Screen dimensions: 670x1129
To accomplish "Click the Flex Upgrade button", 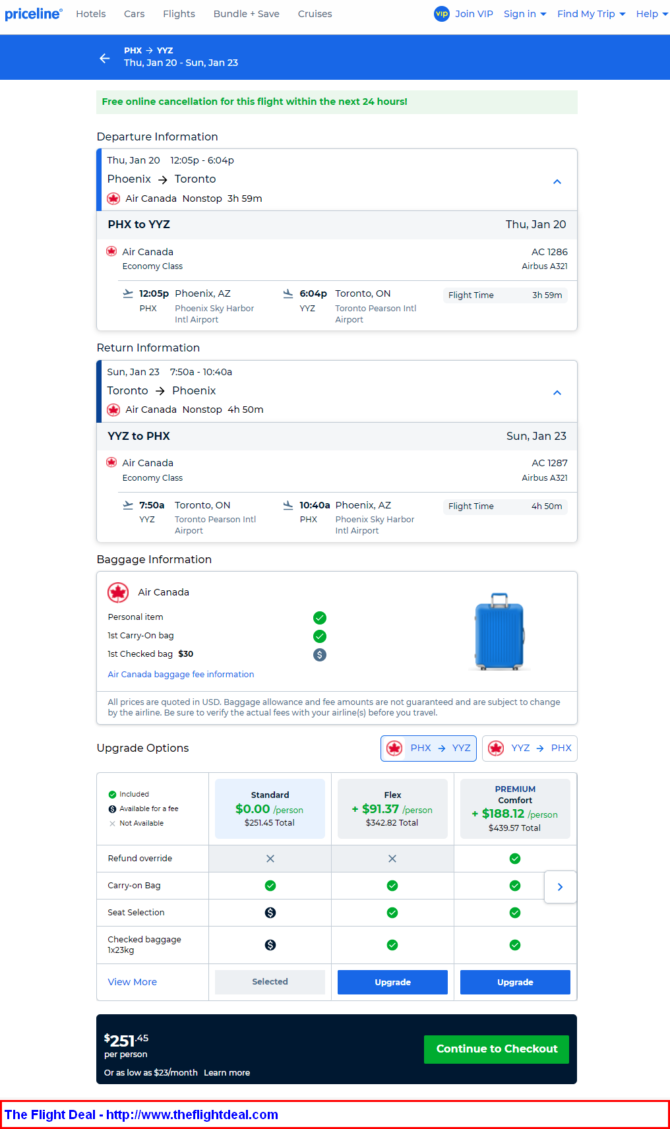I will [392, 982].
